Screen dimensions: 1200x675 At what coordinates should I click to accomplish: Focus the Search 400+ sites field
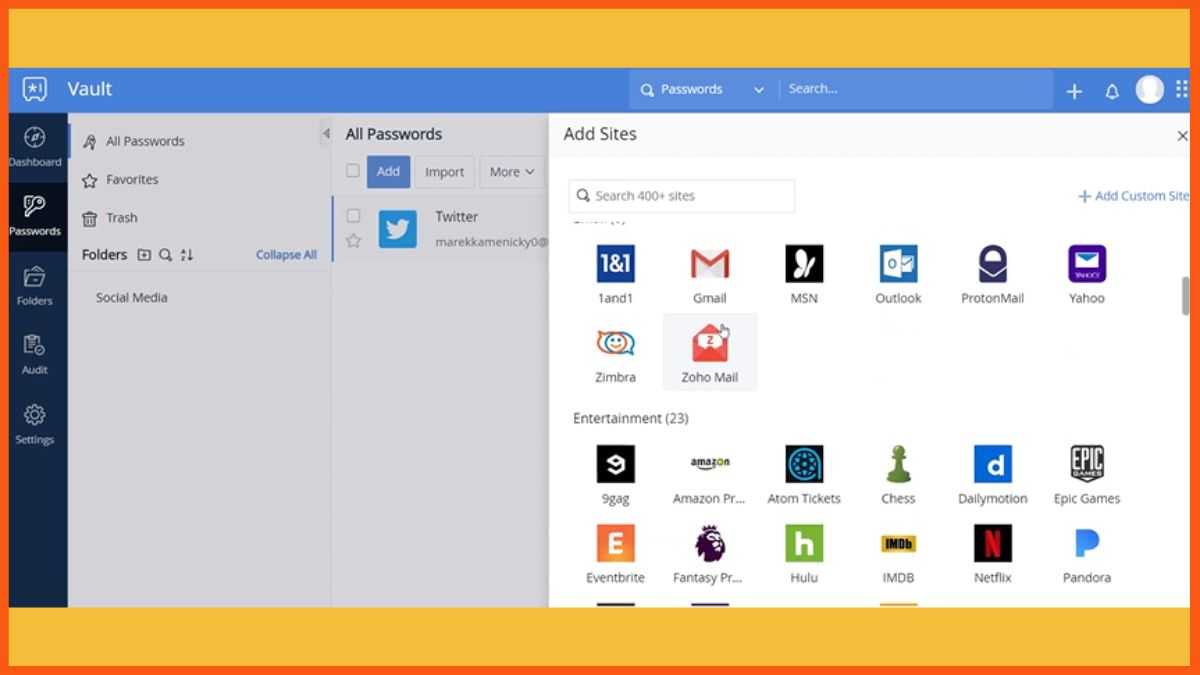pos(682,196)
